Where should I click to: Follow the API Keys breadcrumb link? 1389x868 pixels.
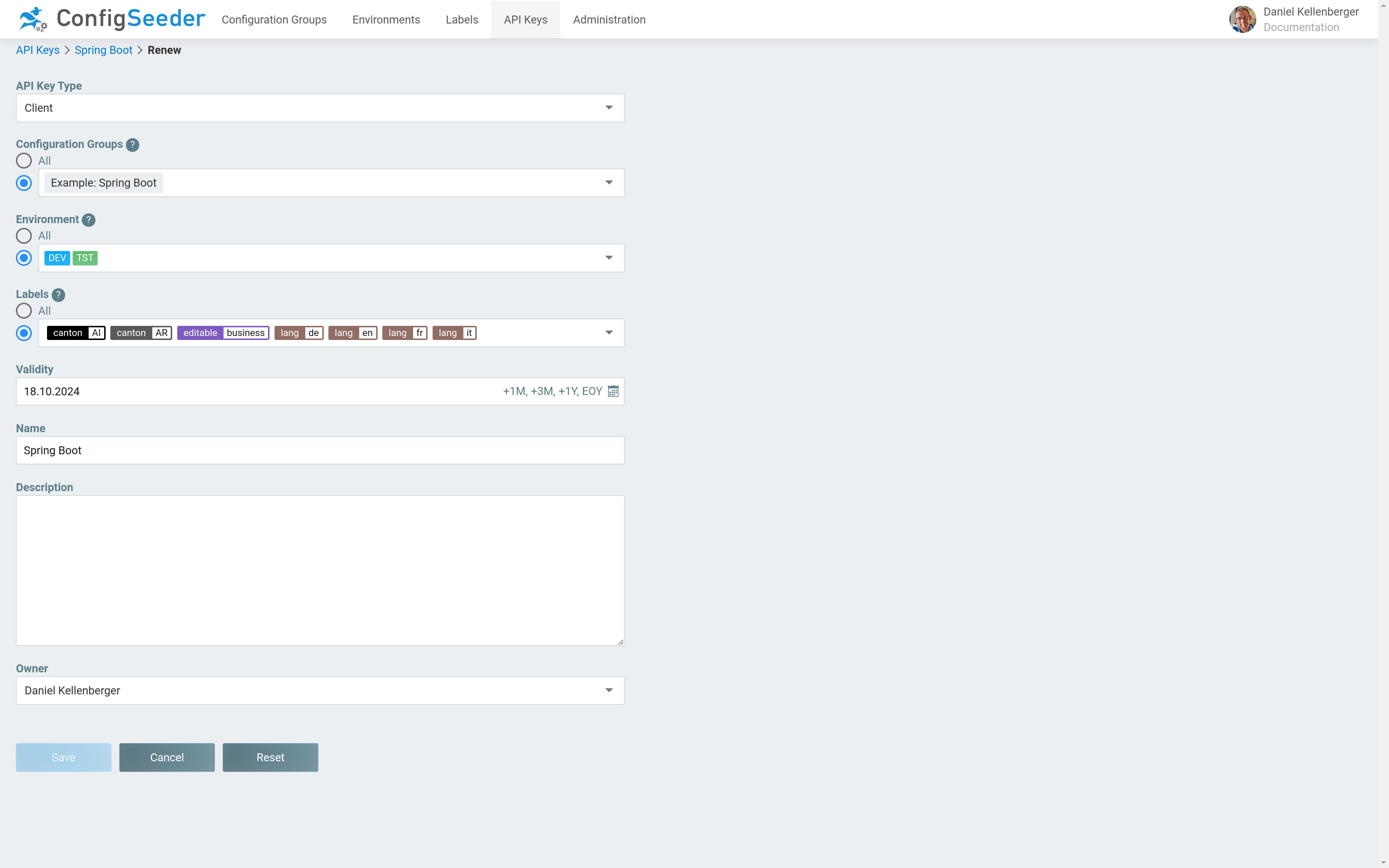pyautogui.click(x=37, y=50)
